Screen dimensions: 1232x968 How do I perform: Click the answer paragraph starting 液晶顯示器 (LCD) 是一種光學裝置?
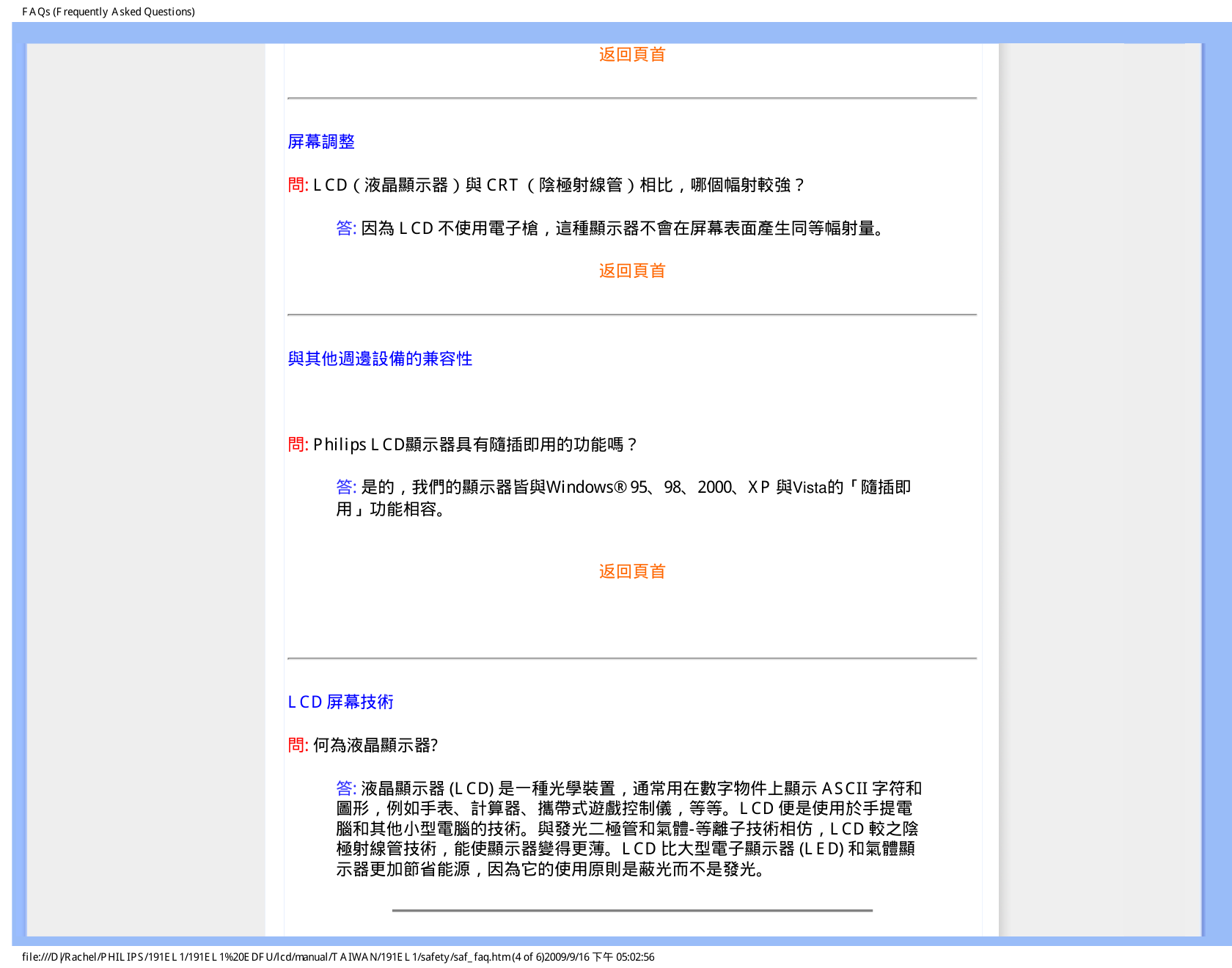628,829
